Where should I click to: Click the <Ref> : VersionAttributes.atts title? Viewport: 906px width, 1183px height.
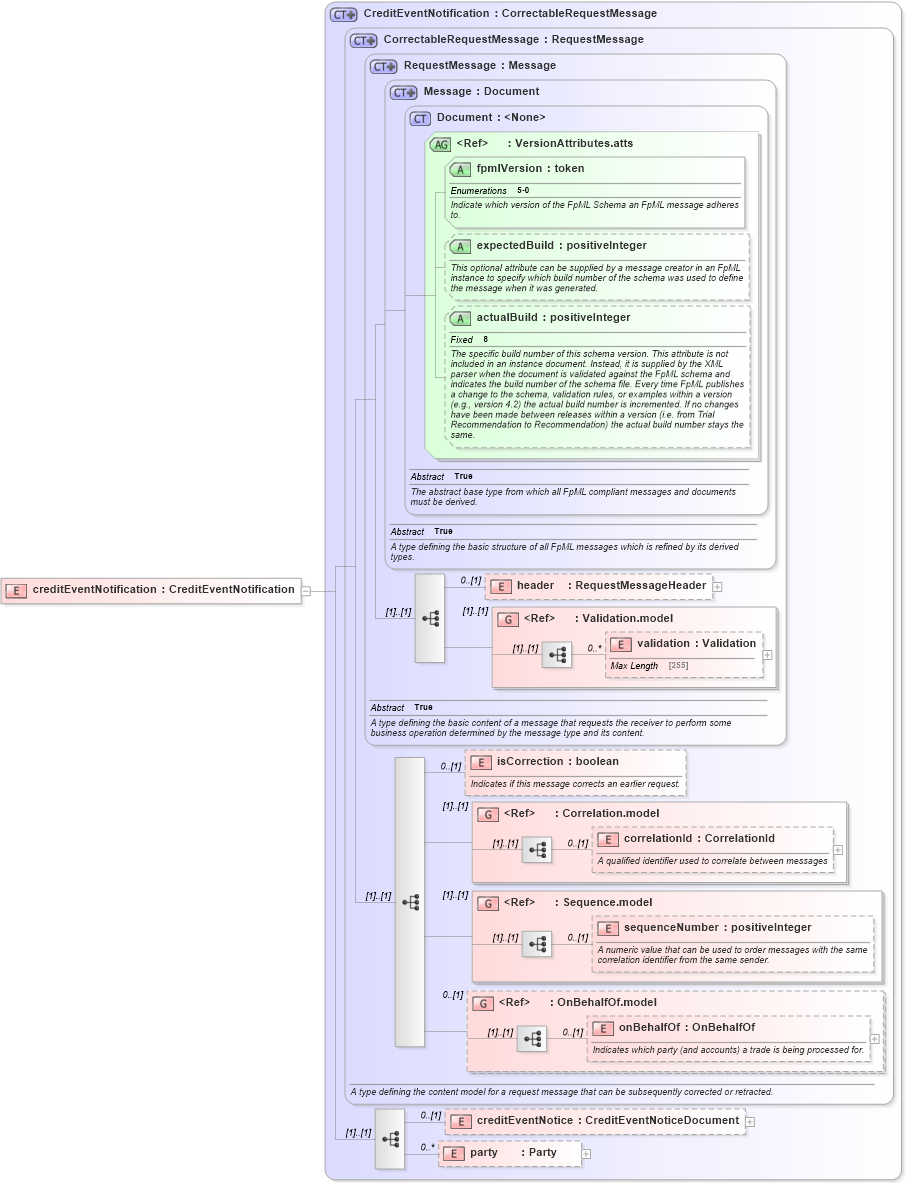click(x=545, y=143)
